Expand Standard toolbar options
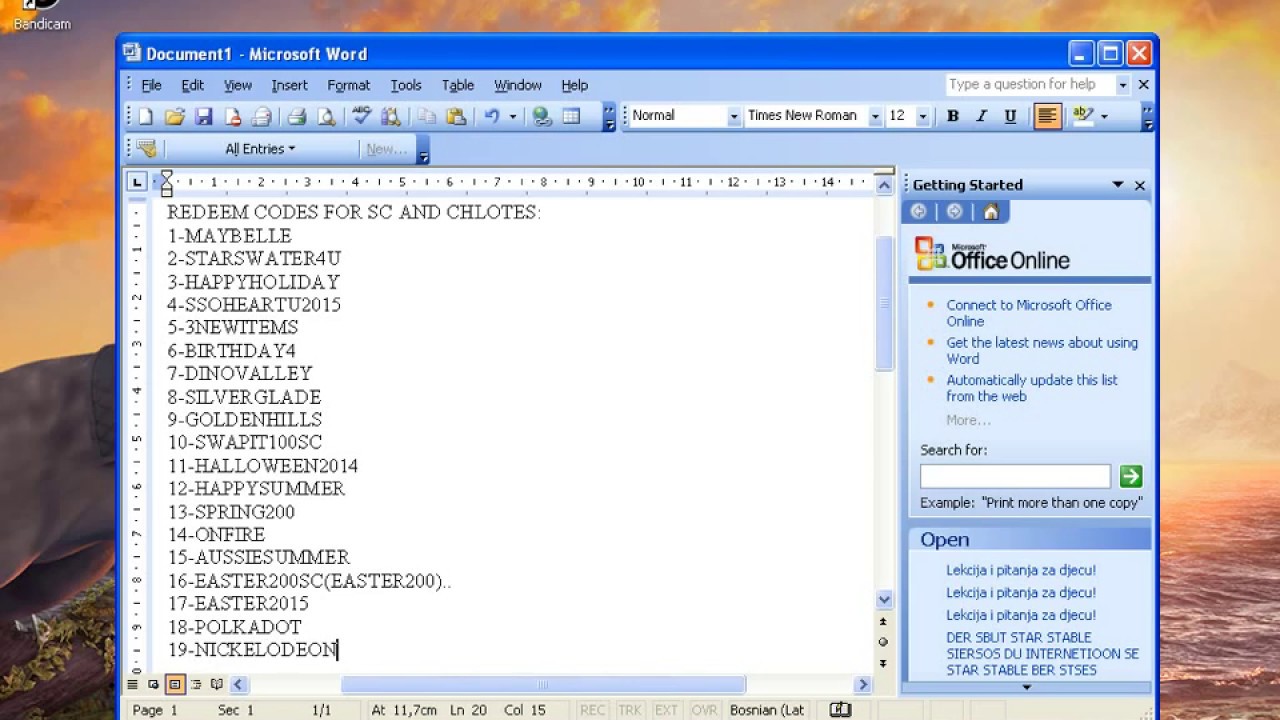 pyautogui.click(x=609, y=117)
